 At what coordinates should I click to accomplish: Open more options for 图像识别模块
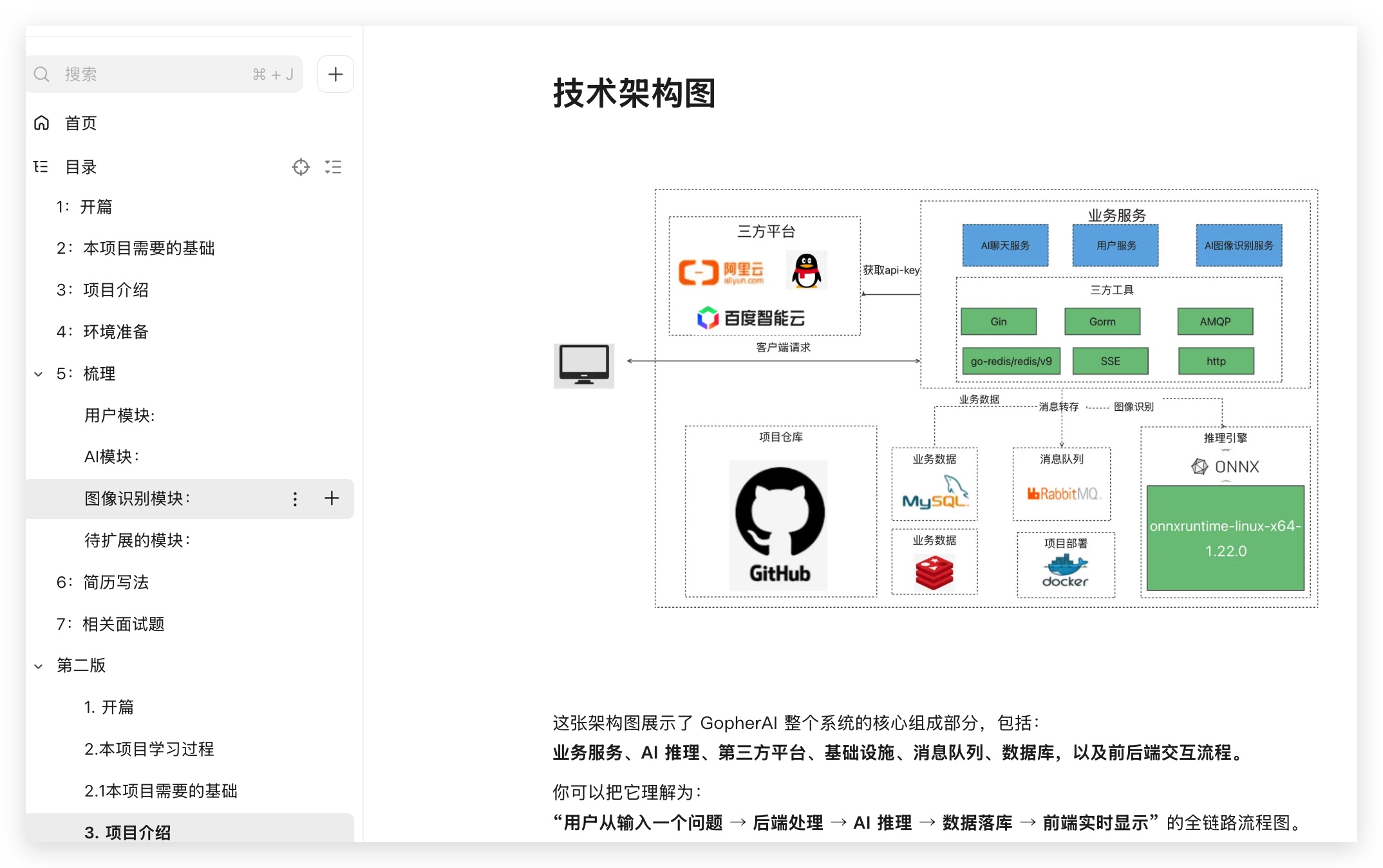(x=295, y=499)
